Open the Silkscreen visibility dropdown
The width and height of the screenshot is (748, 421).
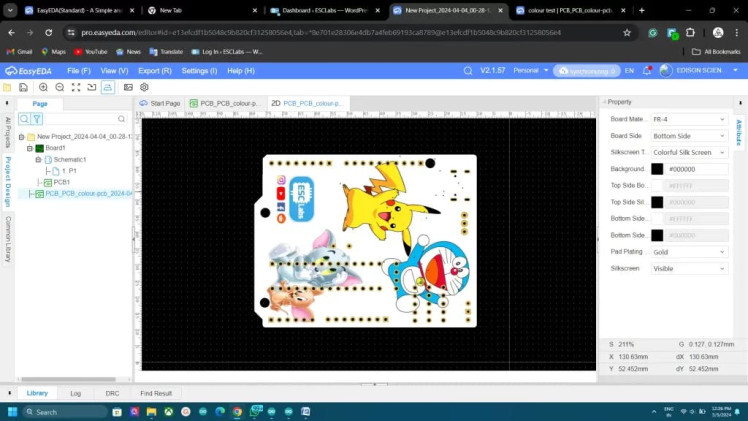pyautogui.click(x=689, y=268)
